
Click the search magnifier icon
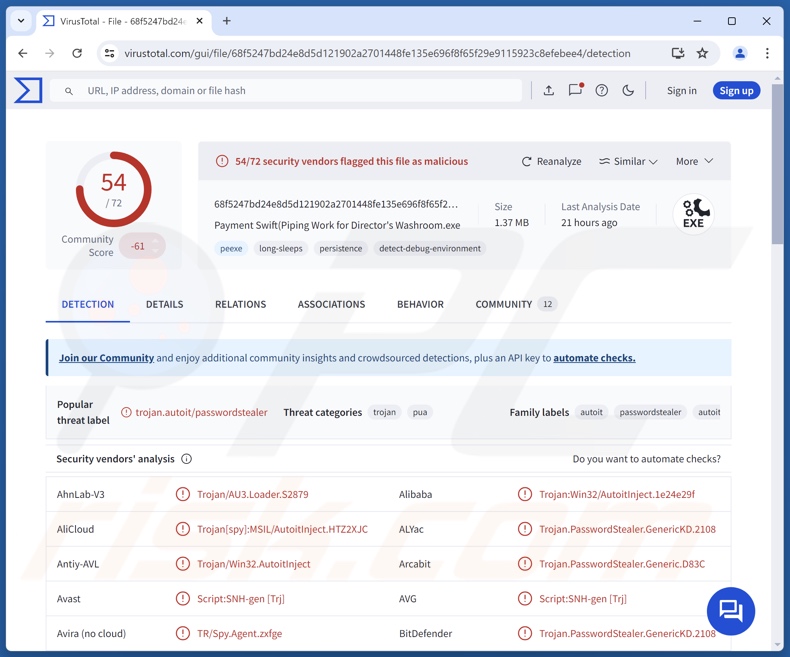(69, 91)
